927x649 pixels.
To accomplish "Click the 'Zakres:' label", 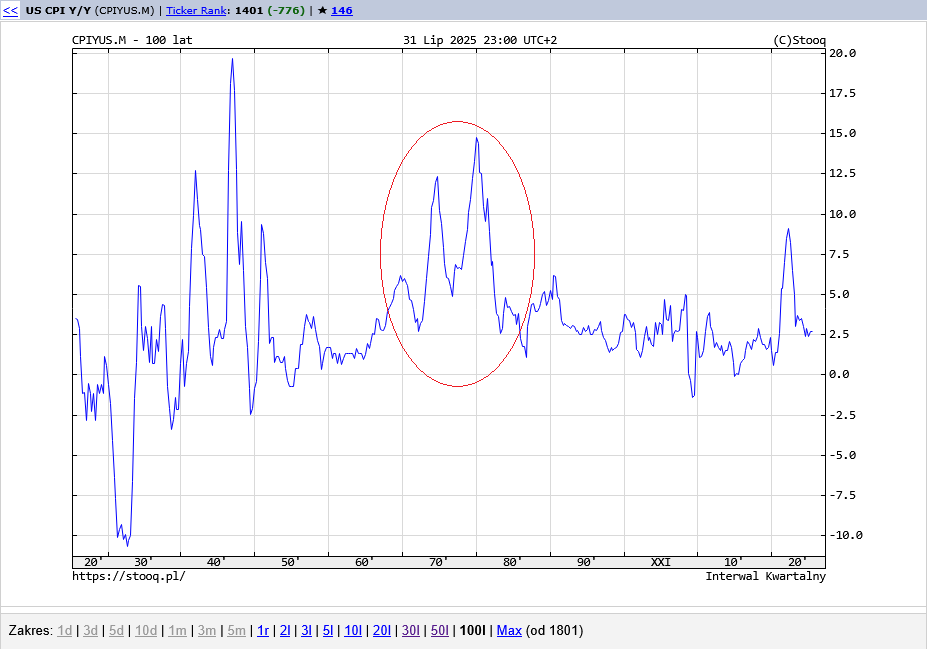I will point(31,631).
